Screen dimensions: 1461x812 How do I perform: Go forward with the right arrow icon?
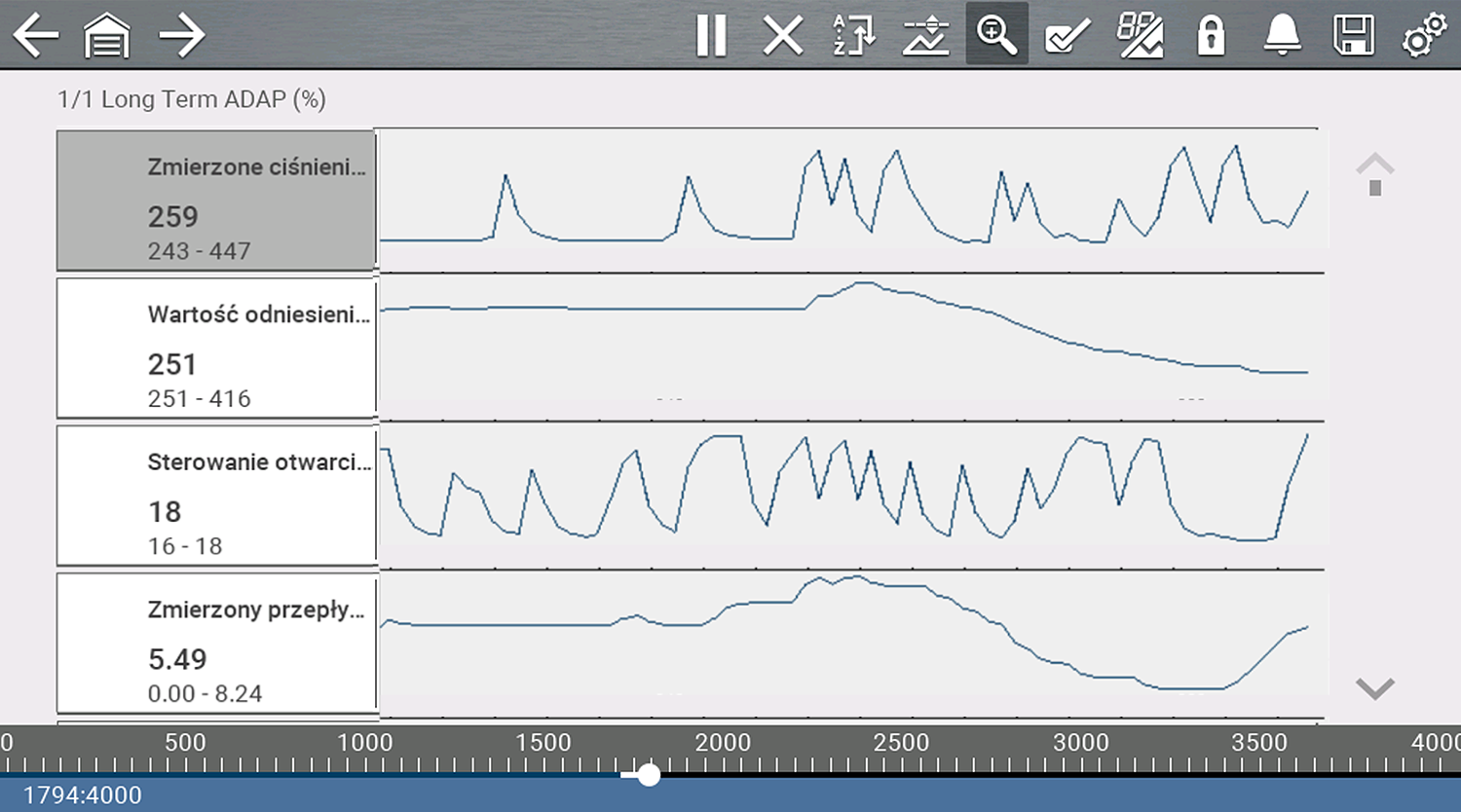(181, 36)
